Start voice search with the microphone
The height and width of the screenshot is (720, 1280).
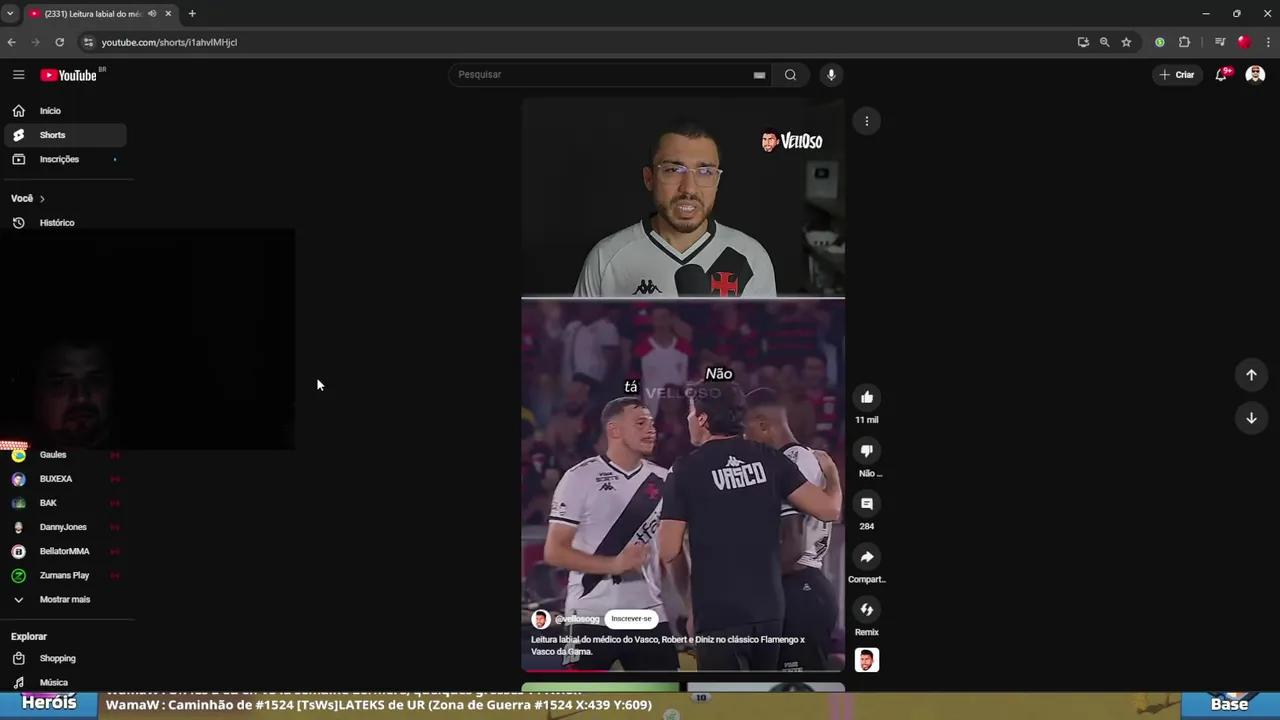coord(831,75)
